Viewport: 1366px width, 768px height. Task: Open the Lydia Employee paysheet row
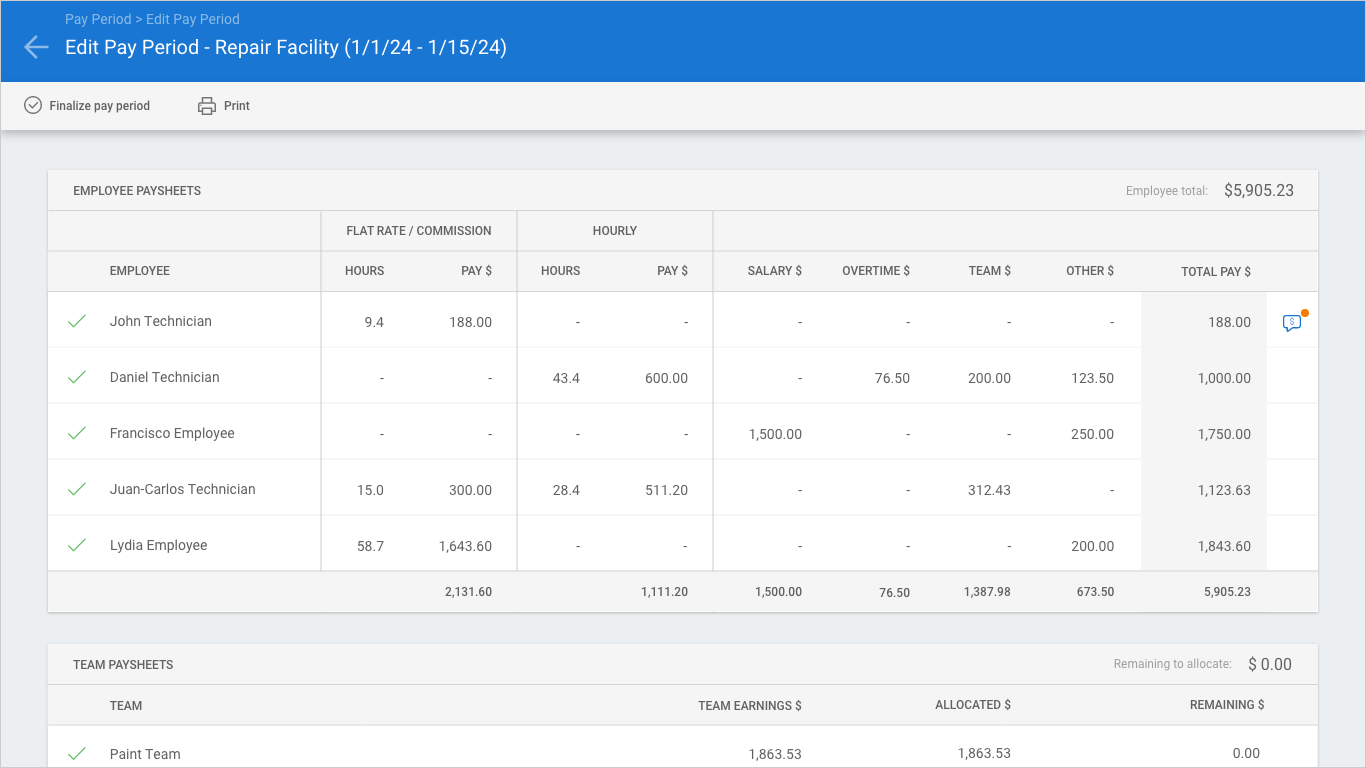click(x=158, y=545)
